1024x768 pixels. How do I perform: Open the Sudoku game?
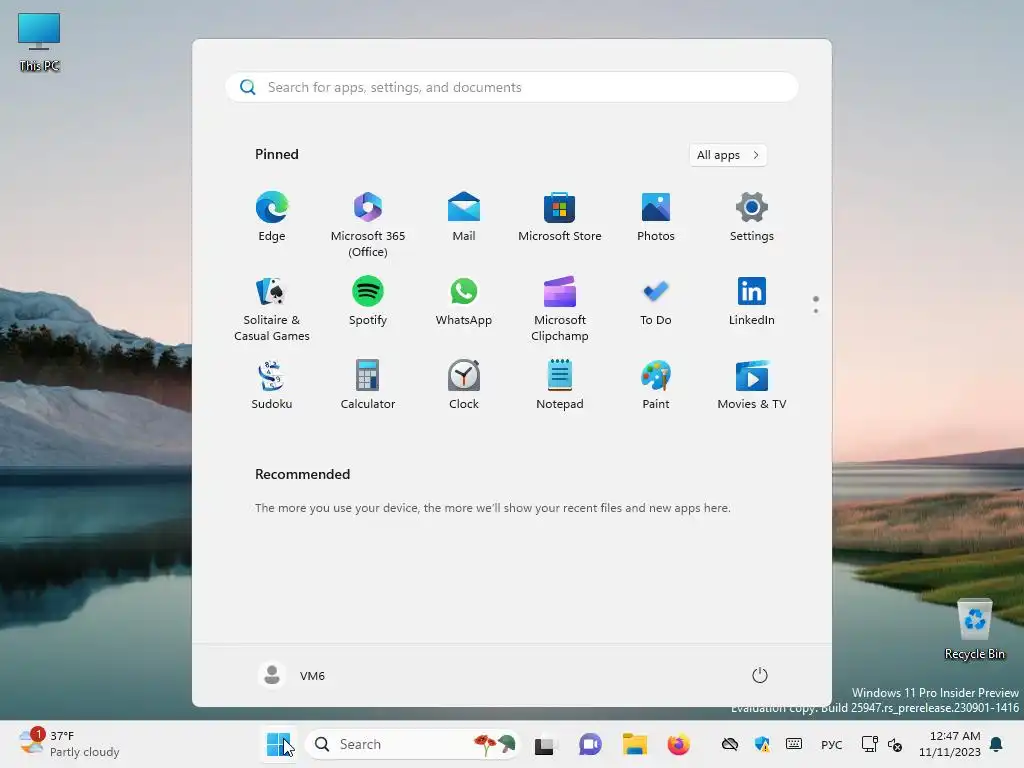click(x=272, y=385)
